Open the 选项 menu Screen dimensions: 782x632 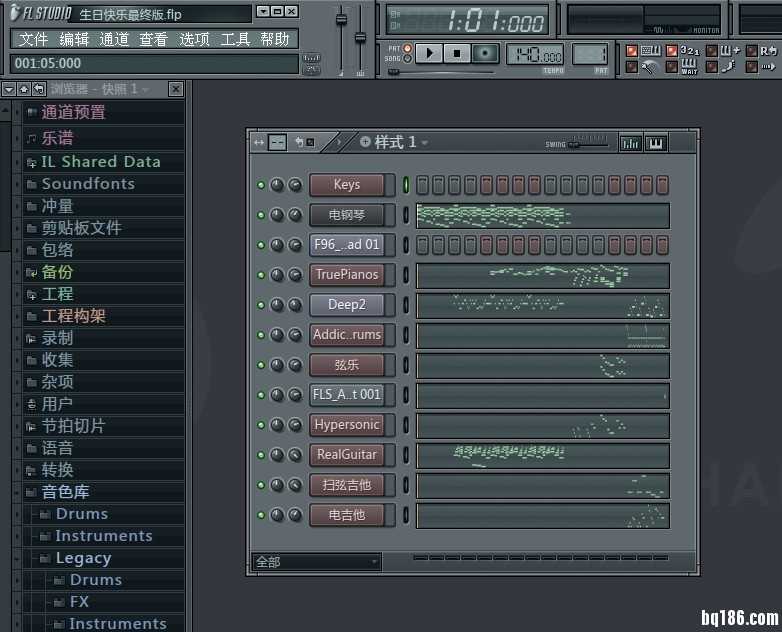194,39
